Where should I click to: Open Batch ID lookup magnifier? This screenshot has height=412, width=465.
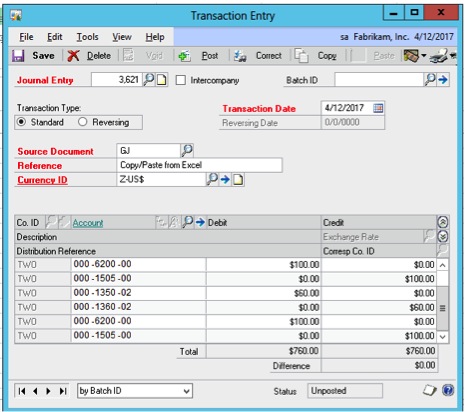(x=430, y=79)
